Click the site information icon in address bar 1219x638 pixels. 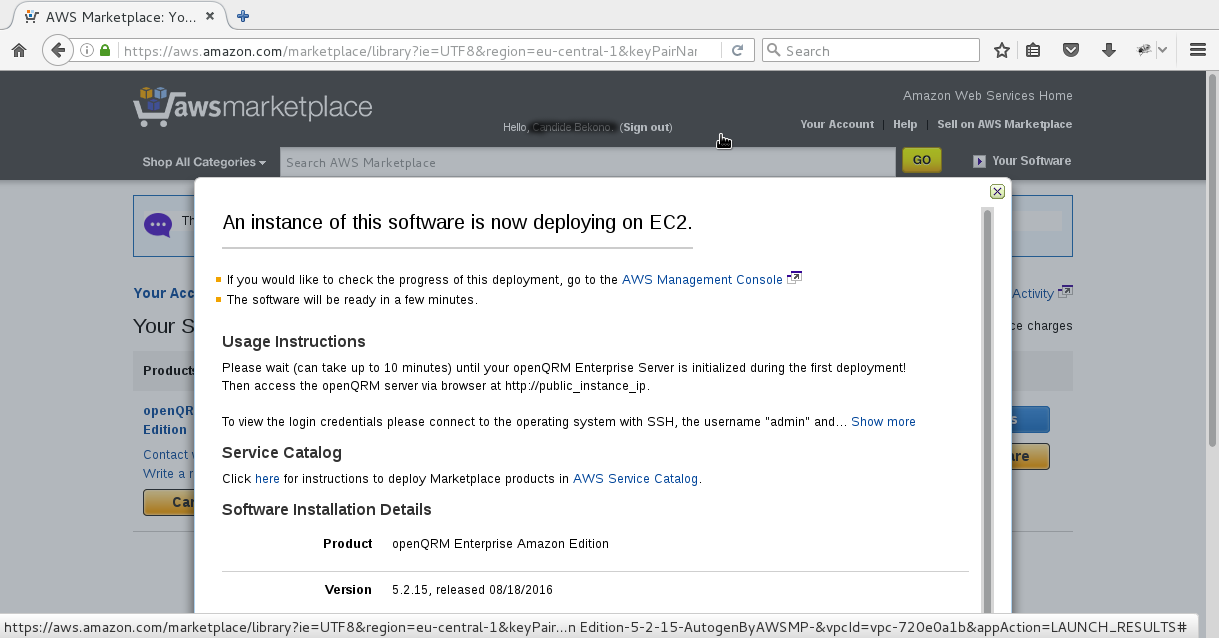[x=87, y=50]
